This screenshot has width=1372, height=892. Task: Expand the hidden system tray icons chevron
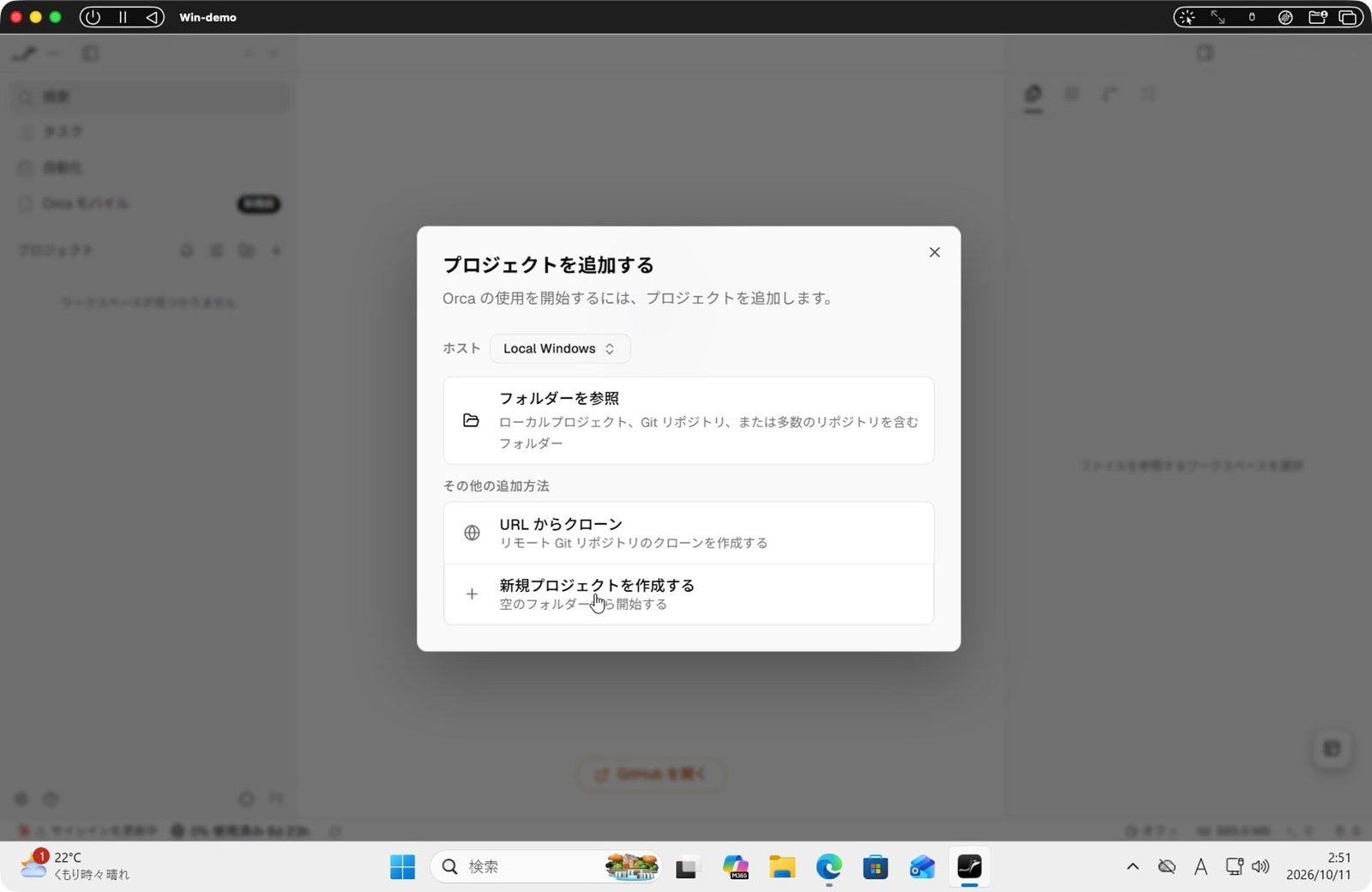(1133, 867)
